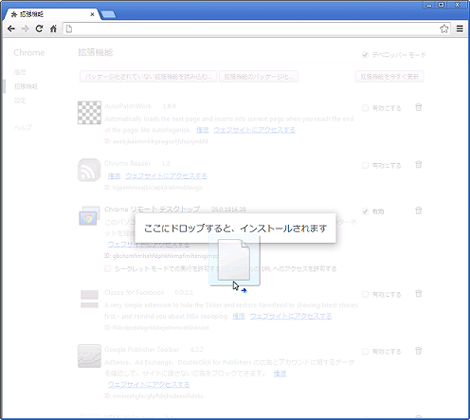This screenshot has height=420, width=470.
Task: Bookmark this page with the star icon
Action: point(444,29)
